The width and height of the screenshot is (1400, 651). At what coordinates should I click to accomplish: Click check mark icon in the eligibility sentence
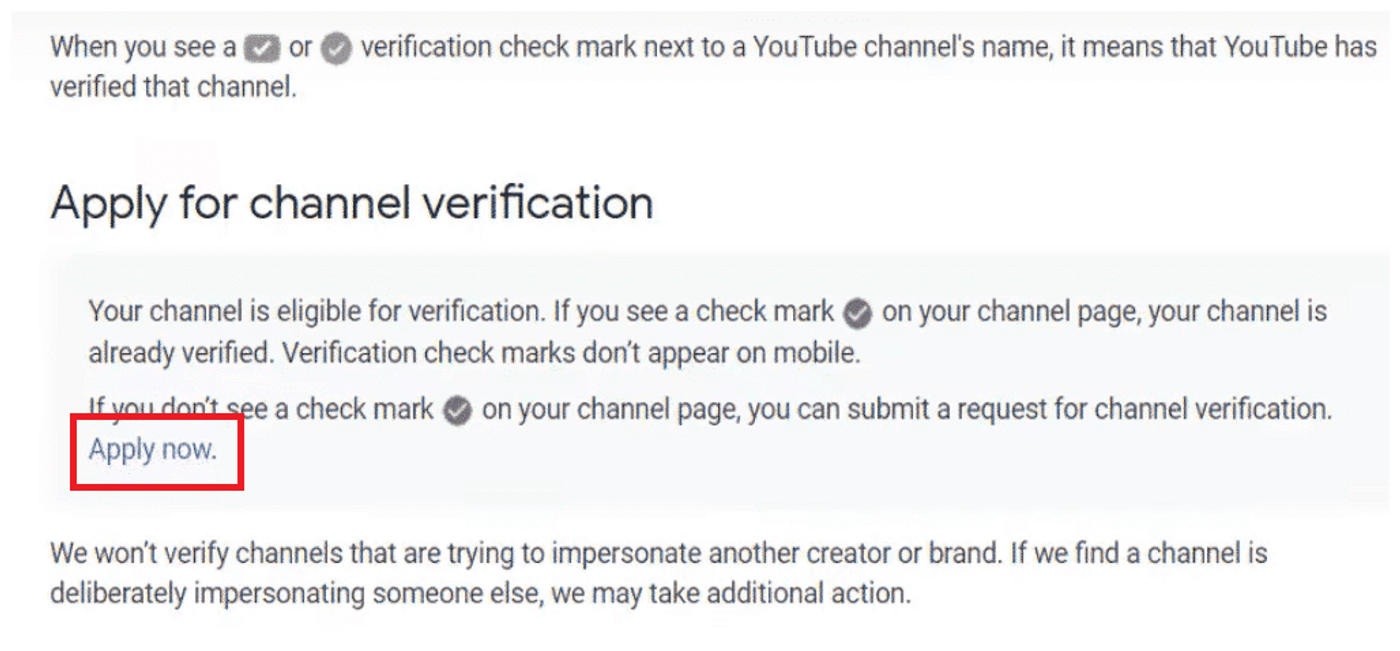tap(857, 313)
